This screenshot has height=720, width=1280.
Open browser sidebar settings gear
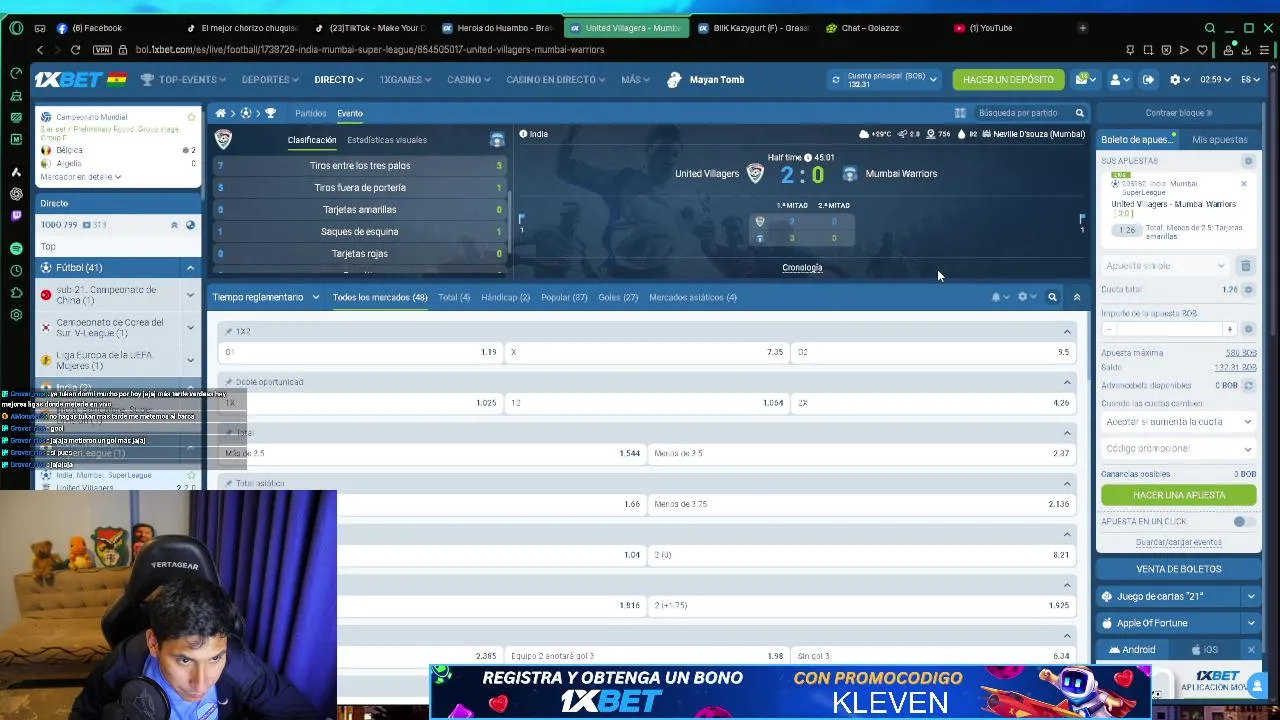(x=16, y=315)
